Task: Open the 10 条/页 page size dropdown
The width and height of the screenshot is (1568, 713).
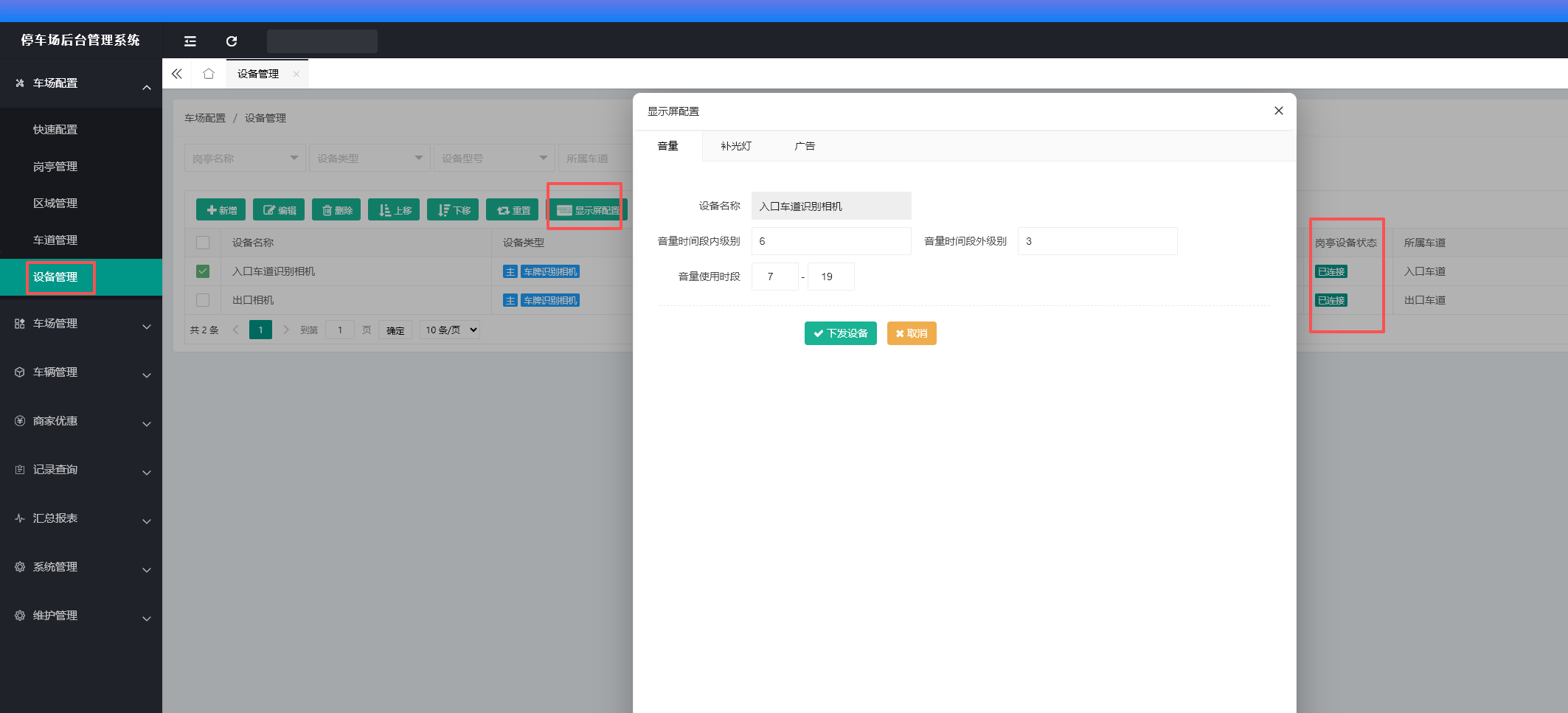Action: (x=451, y=330)
